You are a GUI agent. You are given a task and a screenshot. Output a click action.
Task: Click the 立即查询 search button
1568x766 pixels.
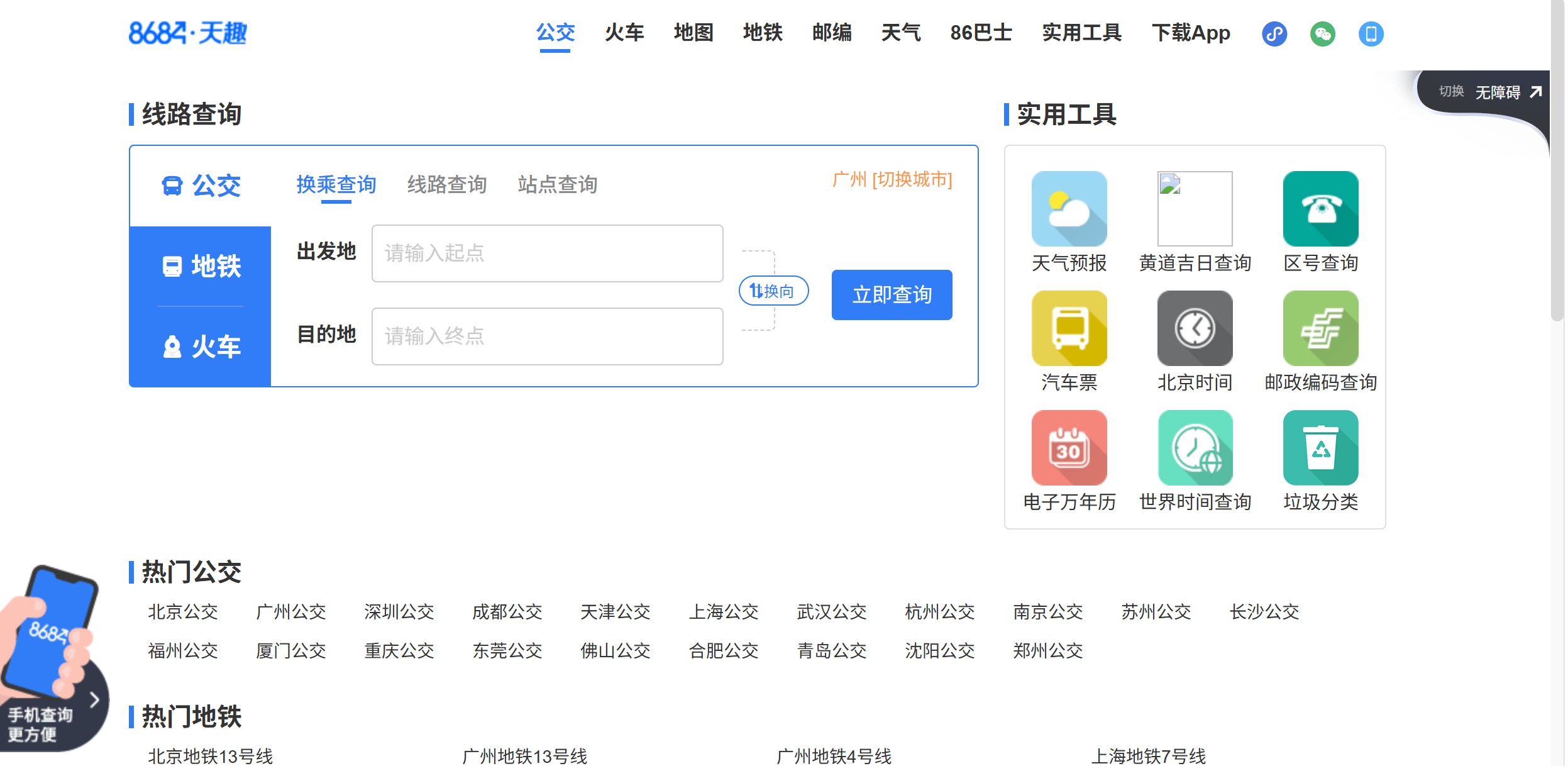pyautogui.click(x=892, y=294)
